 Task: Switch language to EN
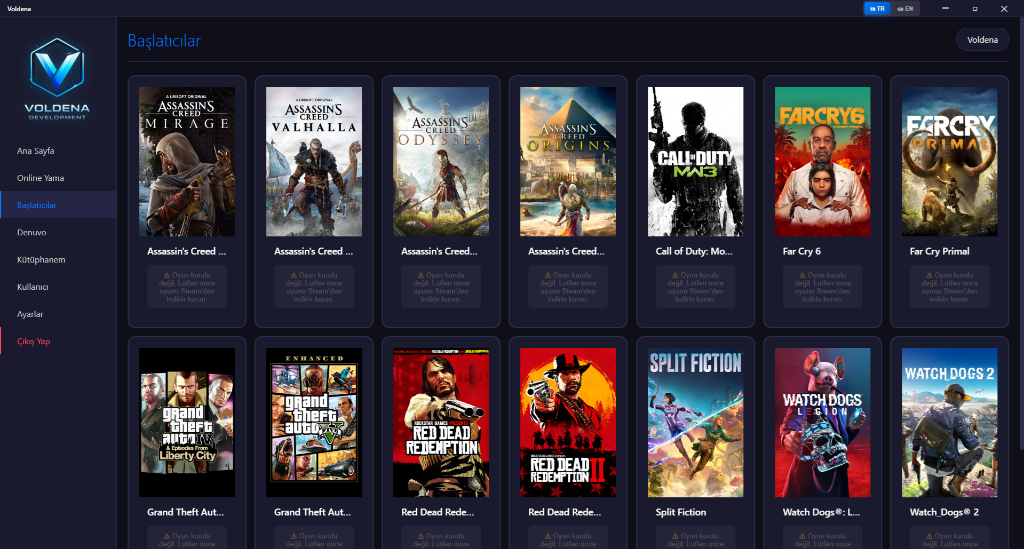click(904, 8)
